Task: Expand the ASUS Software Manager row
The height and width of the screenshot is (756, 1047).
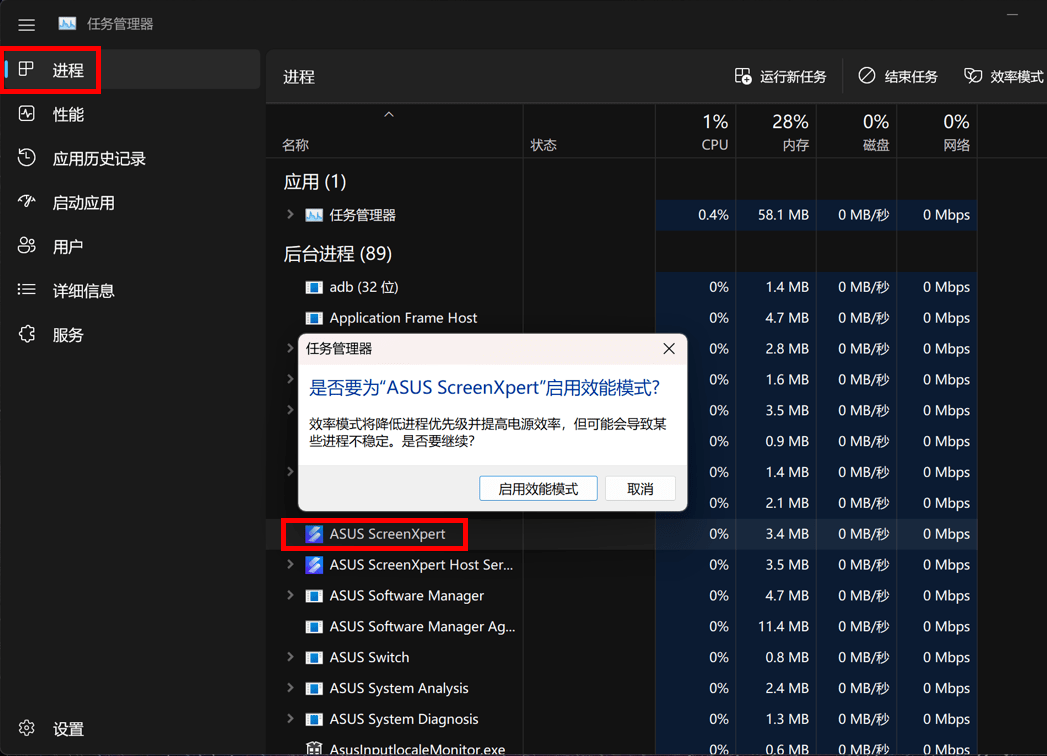Action: [x=290, y=595]
